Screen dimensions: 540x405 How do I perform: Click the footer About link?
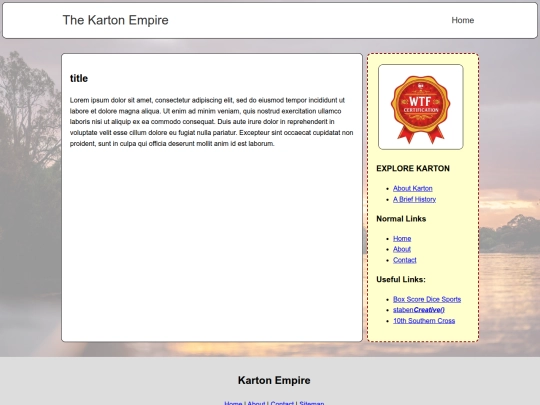256,403
